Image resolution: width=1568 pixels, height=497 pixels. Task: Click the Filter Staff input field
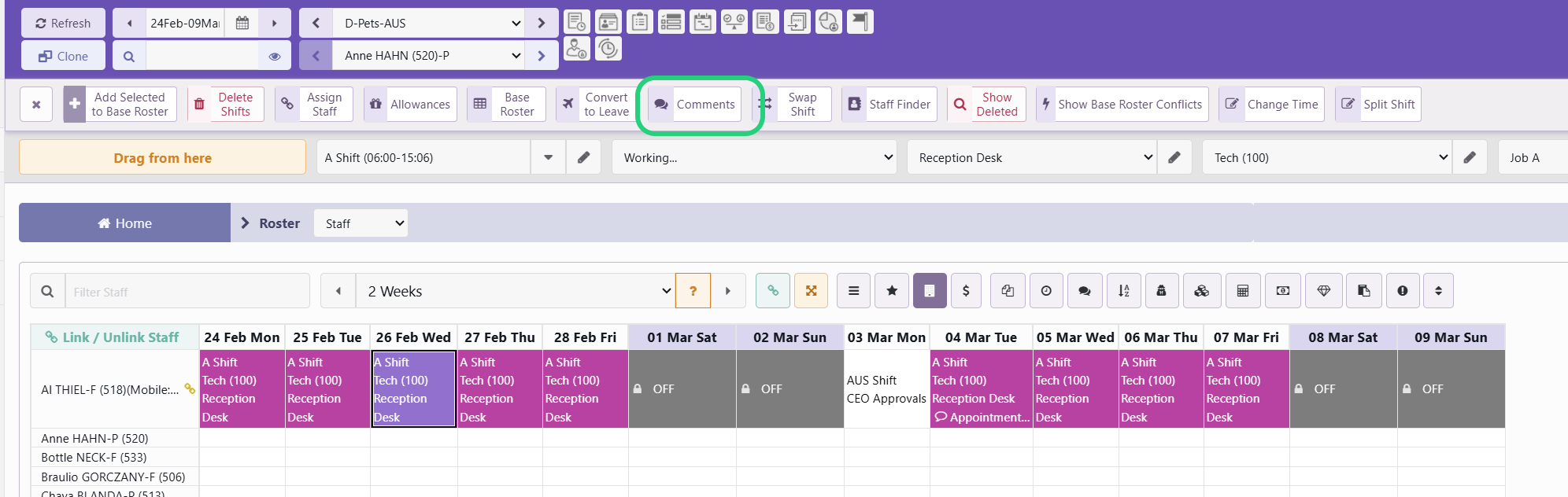pyautogui.click(x=187, y=291)
